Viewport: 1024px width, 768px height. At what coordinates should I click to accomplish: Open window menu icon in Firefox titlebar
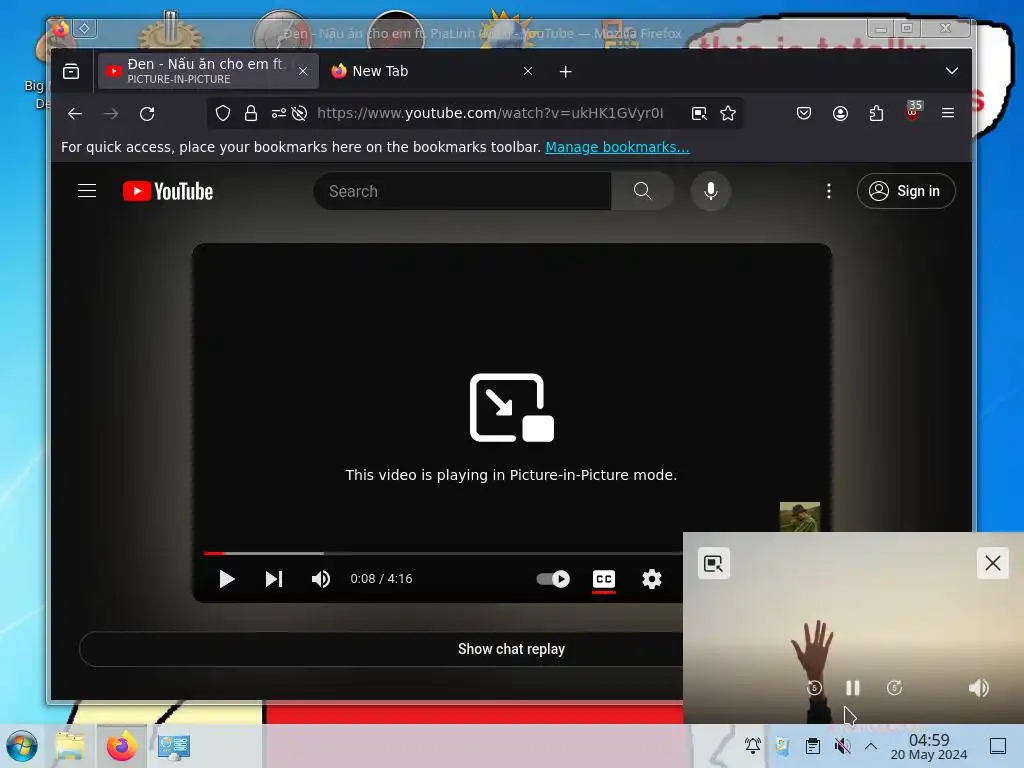click(x=61, y=28)
